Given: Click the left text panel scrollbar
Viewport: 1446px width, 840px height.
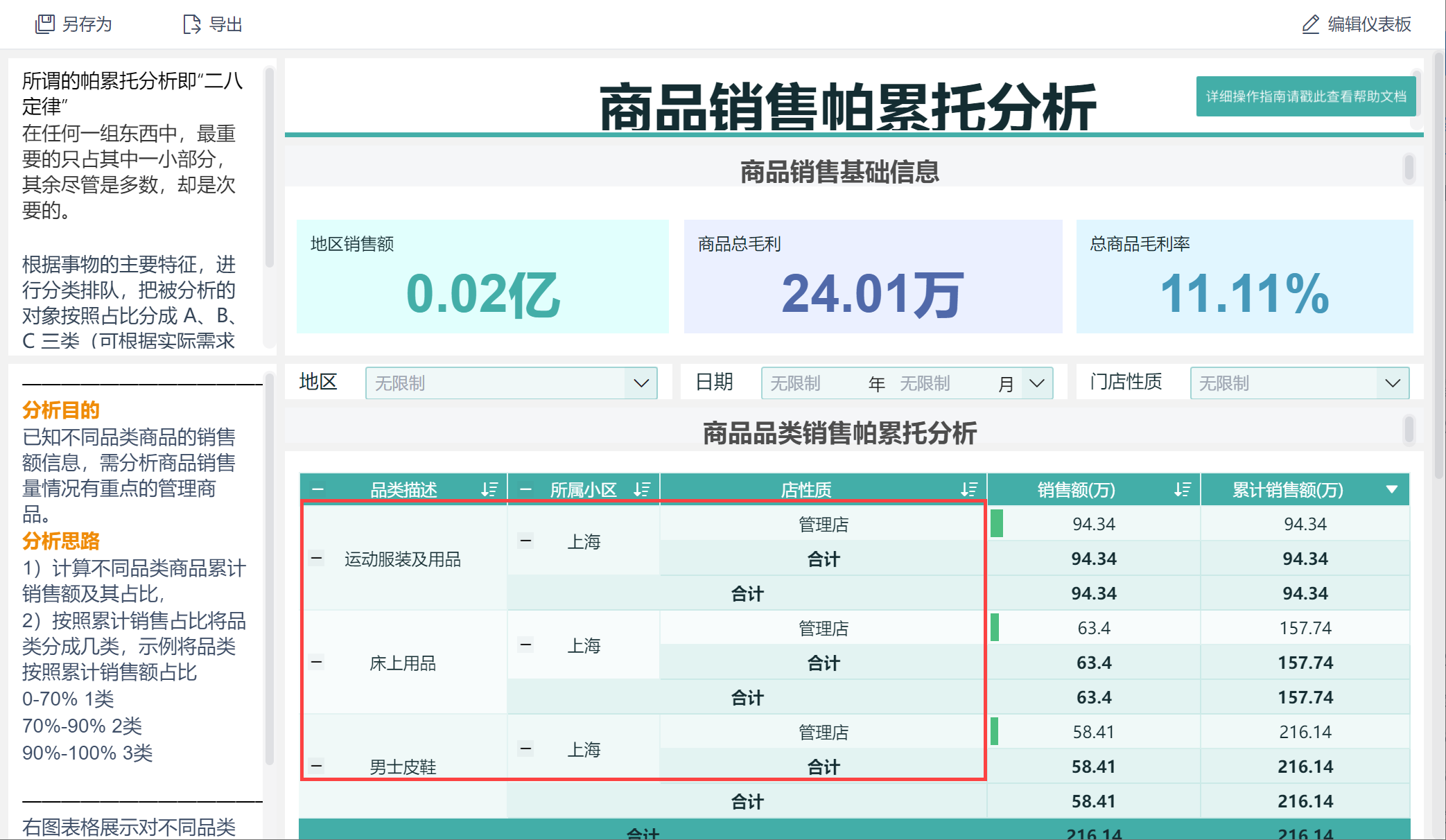Looking at the screenshot, I should tap(269, 166).
